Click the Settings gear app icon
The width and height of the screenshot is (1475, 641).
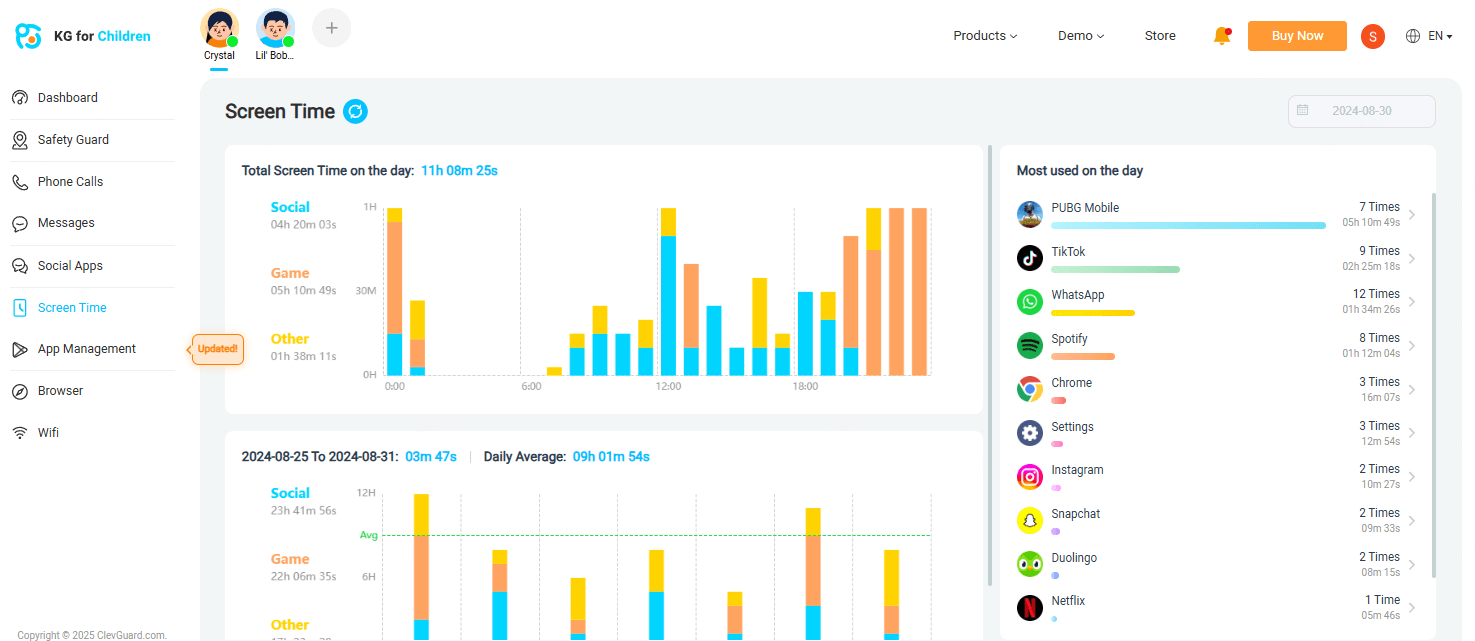pyautogui.click(x=1030, y=433)
